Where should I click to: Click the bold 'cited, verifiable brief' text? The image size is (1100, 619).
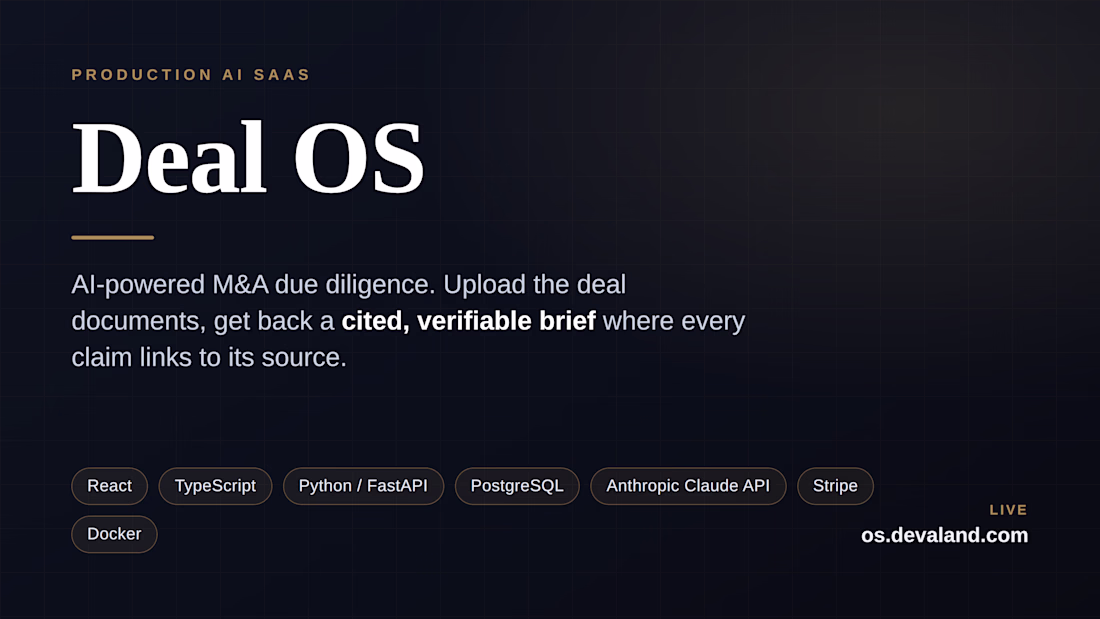coord(469,321)
